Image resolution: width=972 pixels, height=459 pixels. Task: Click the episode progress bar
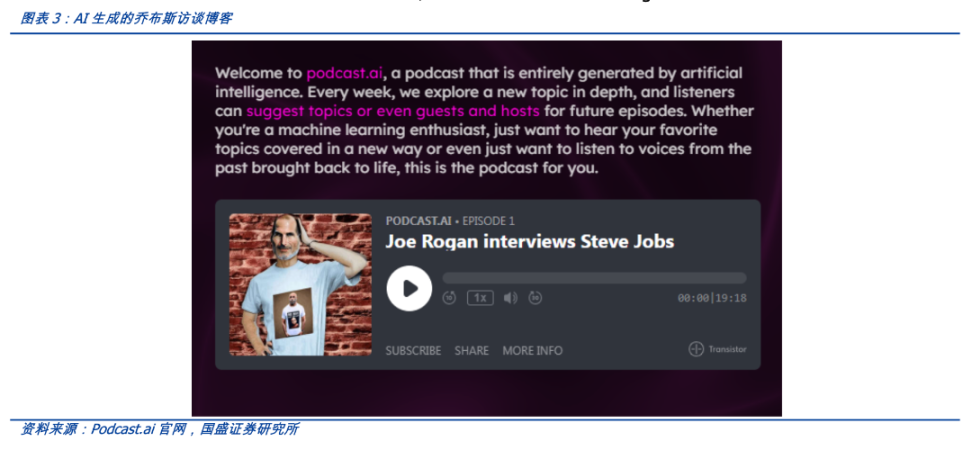click(x=594, y=278)
